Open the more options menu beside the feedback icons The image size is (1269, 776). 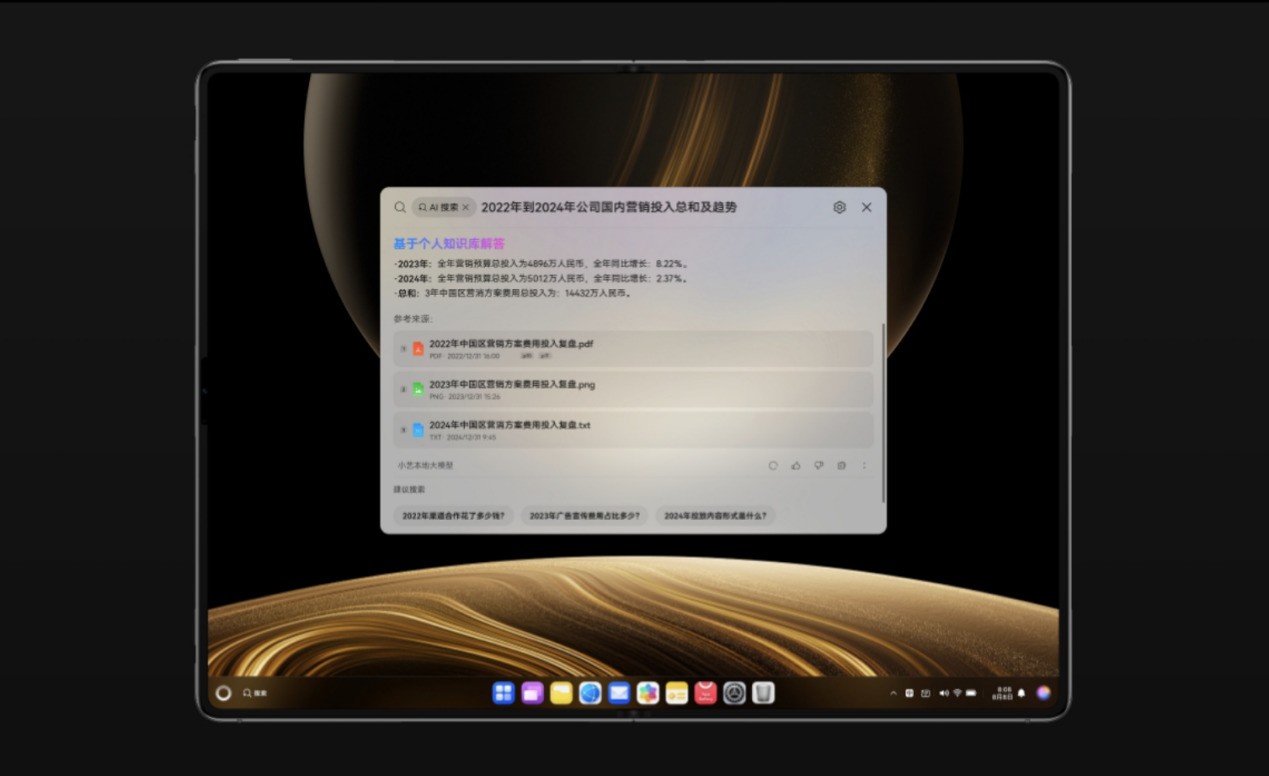(x=864, y=466)
